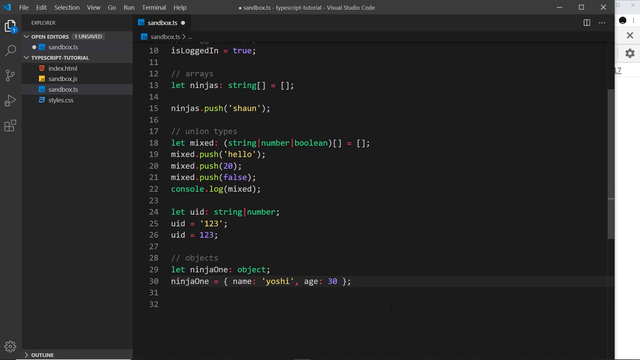Open the Extensions view icon

tap(10, 126)
